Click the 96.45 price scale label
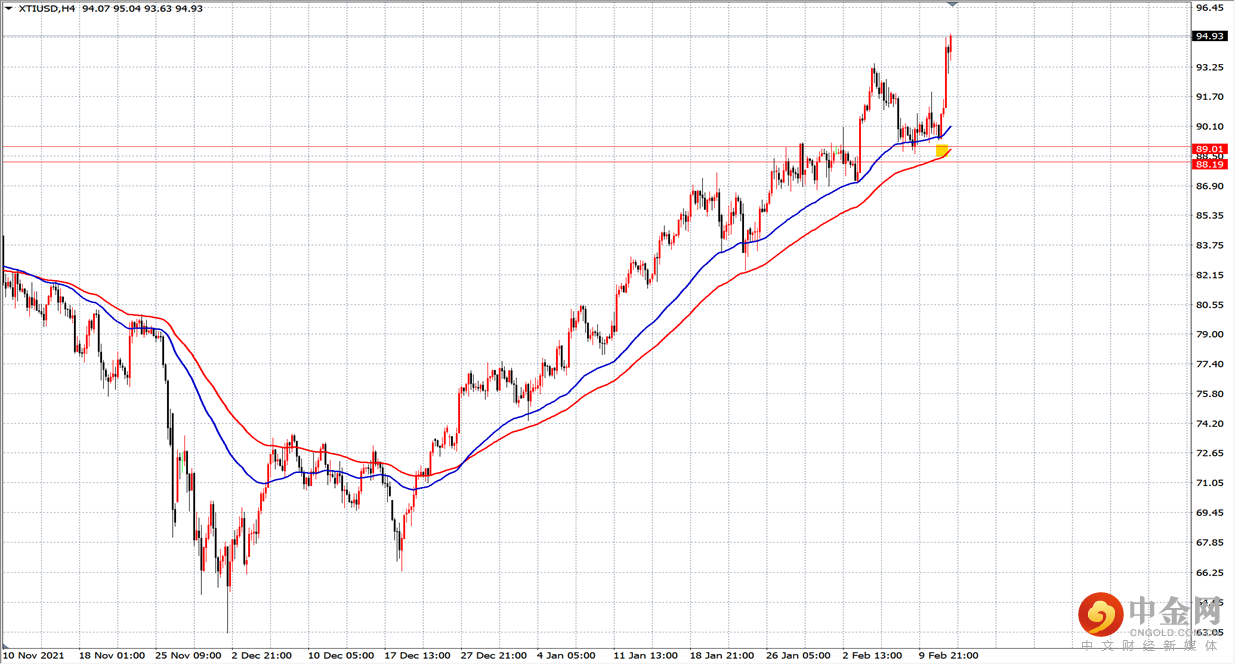Viewport: 1235px width, 664px height. point(1210,8)
